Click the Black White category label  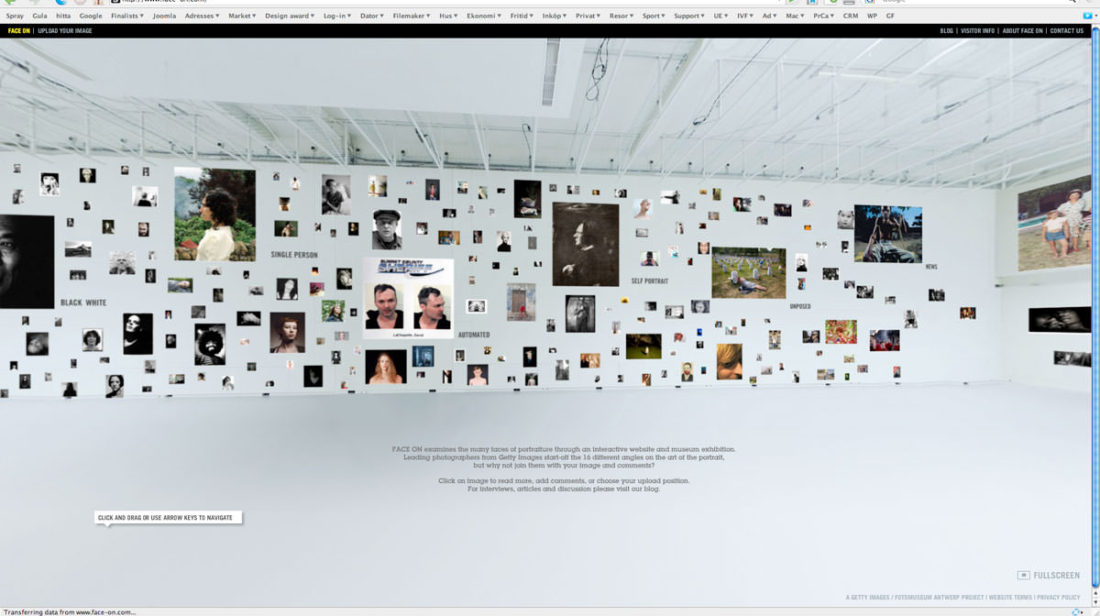pyautogui.click(x=83, y=302)
